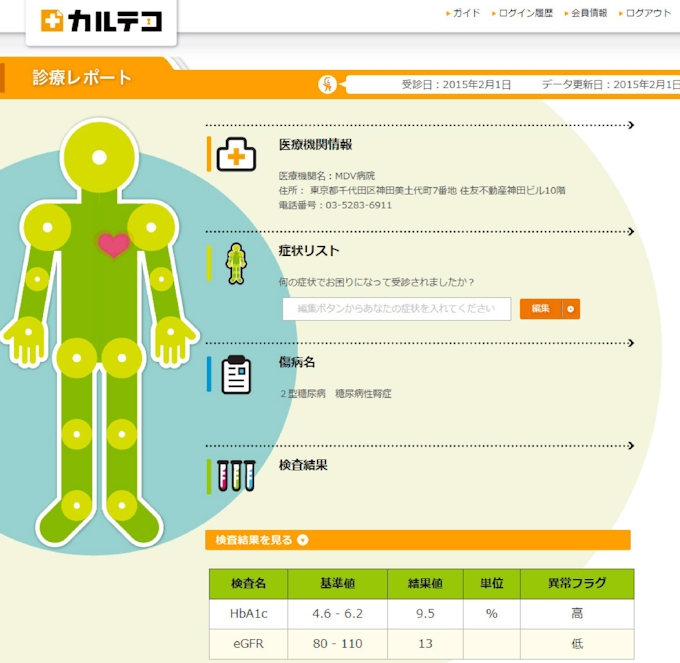Open the ガイド menu link

click(465, 13)
